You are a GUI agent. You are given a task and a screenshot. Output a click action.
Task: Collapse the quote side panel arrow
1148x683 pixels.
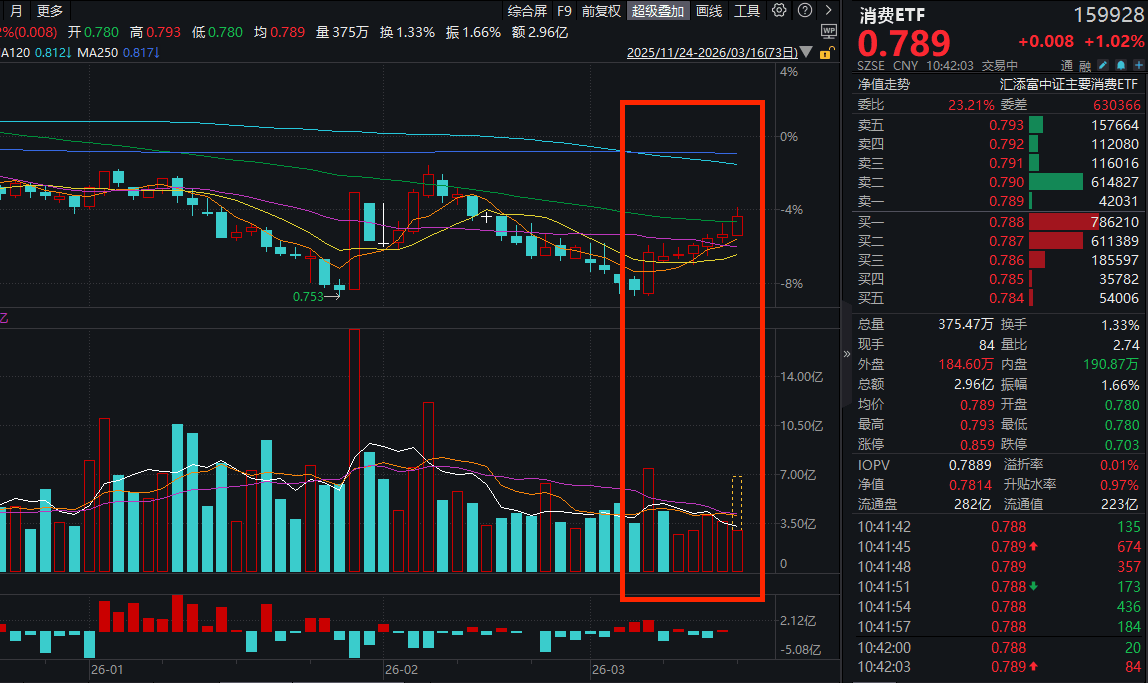(x=847, y=354)
